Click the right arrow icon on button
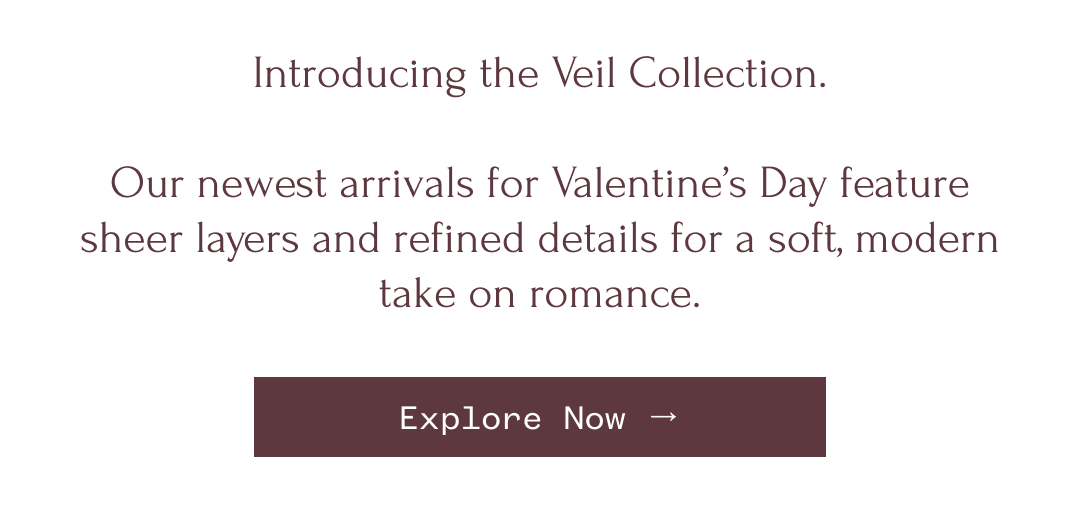 [663, 416]
